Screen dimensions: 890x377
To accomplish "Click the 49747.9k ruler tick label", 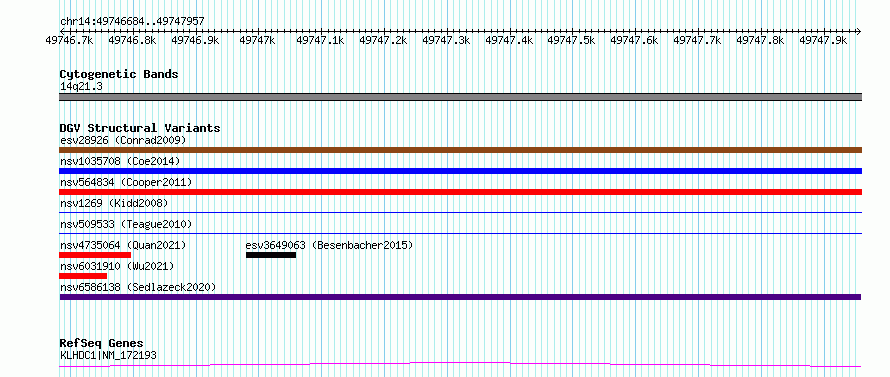I will click(x=822, y=40).
